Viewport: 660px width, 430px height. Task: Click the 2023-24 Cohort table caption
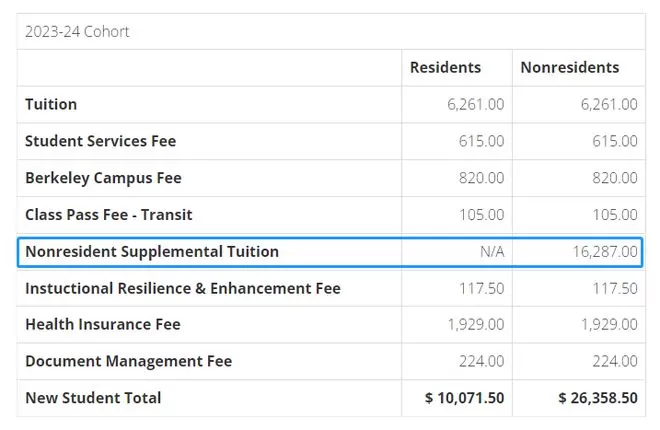point(77,31)
